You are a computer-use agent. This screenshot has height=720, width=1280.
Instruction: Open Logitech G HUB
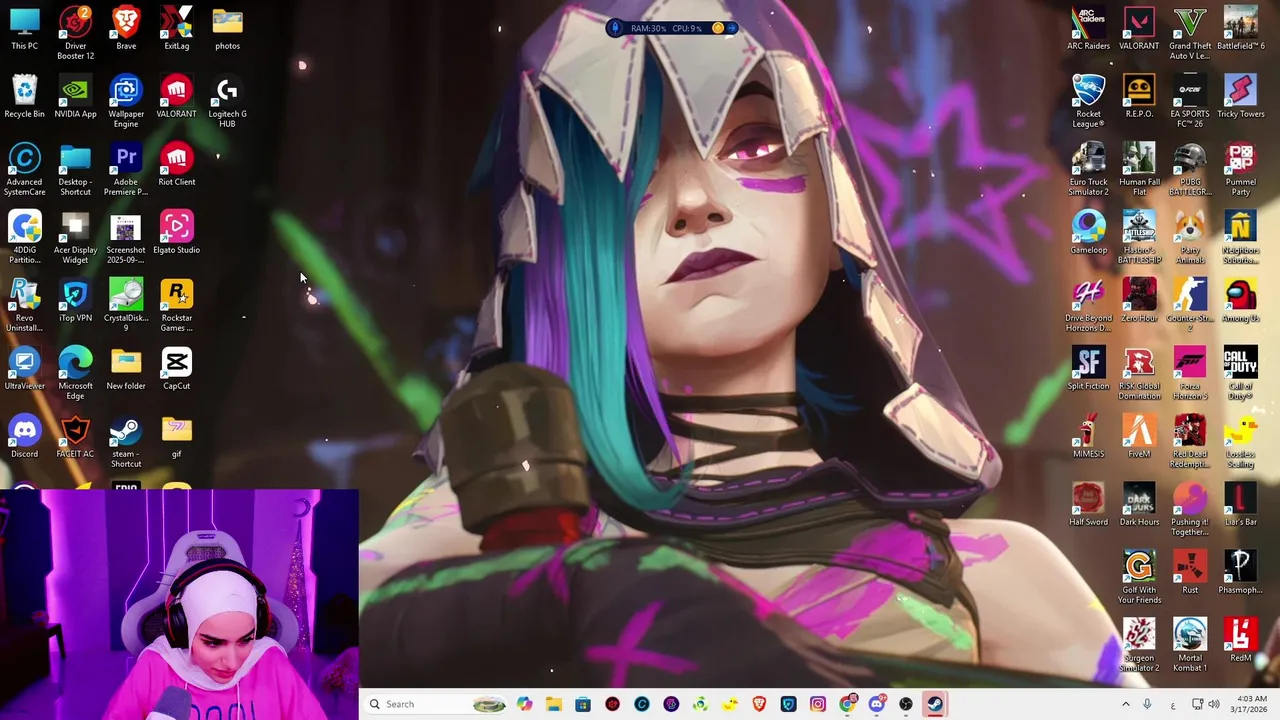tap(227, 100)
